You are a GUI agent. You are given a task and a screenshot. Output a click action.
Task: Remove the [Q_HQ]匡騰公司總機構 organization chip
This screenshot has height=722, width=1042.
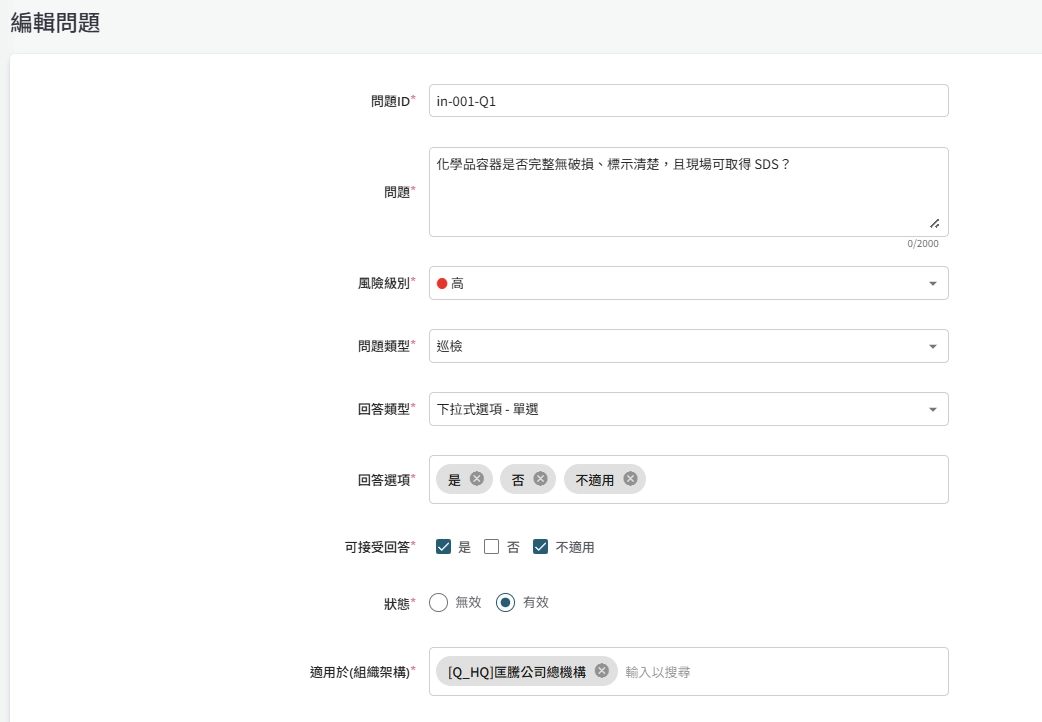point(601,671)
